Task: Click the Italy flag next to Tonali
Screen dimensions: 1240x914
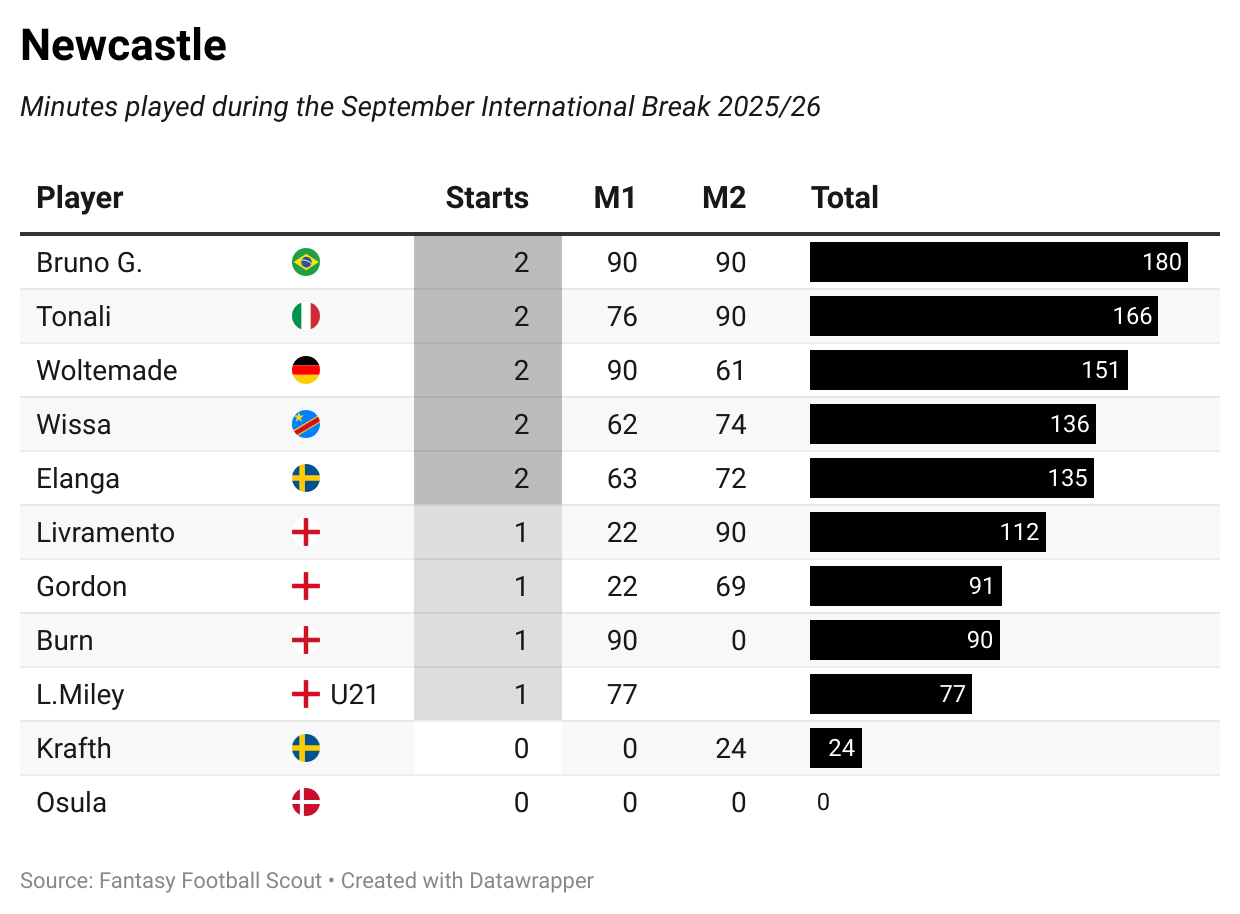Action: pos(305,317)
